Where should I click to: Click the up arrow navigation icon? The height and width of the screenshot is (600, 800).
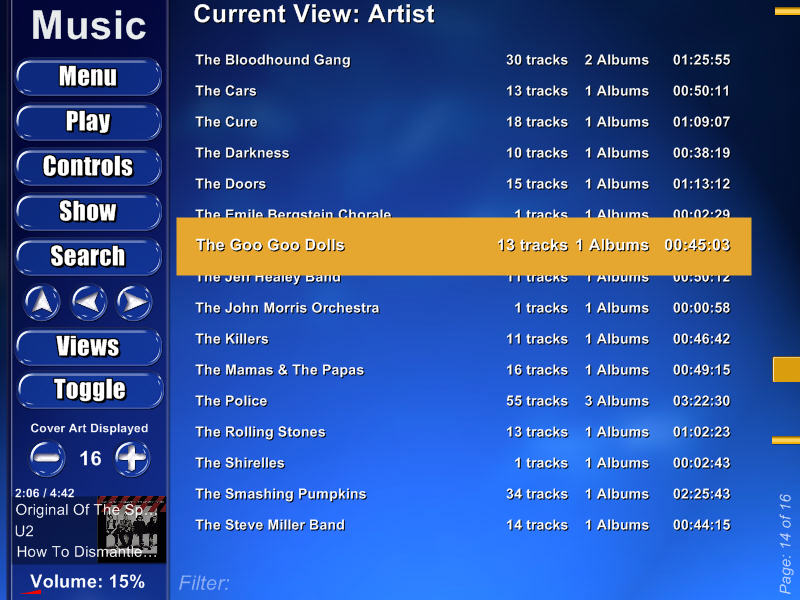pos(42,303)
